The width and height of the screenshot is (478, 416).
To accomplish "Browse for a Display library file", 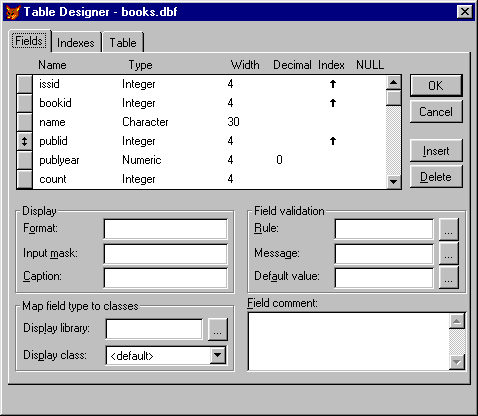I will coord(218,329).
